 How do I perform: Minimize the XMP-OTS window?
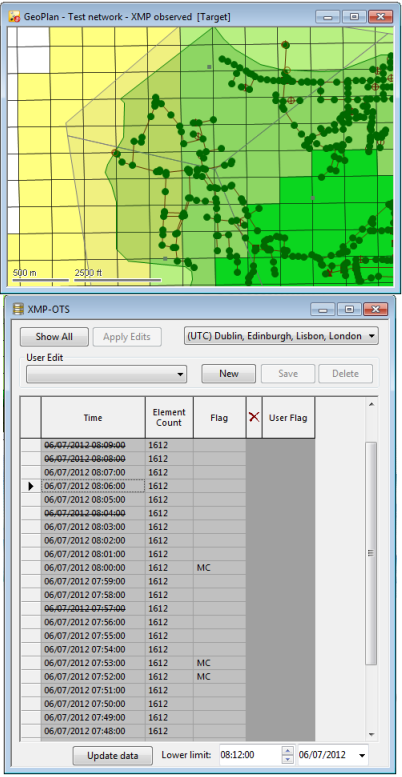click(x=323, y=309)
